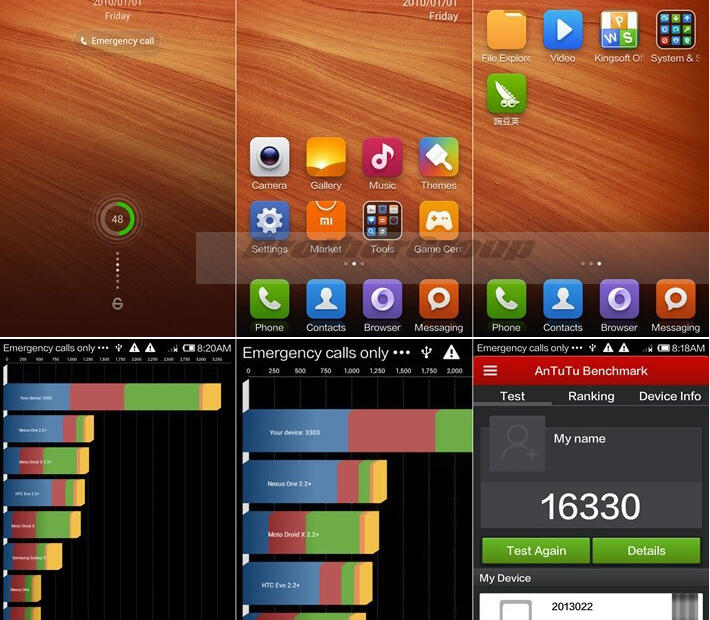Switch to the Device Info tab
710x620 pixels.
670,396
